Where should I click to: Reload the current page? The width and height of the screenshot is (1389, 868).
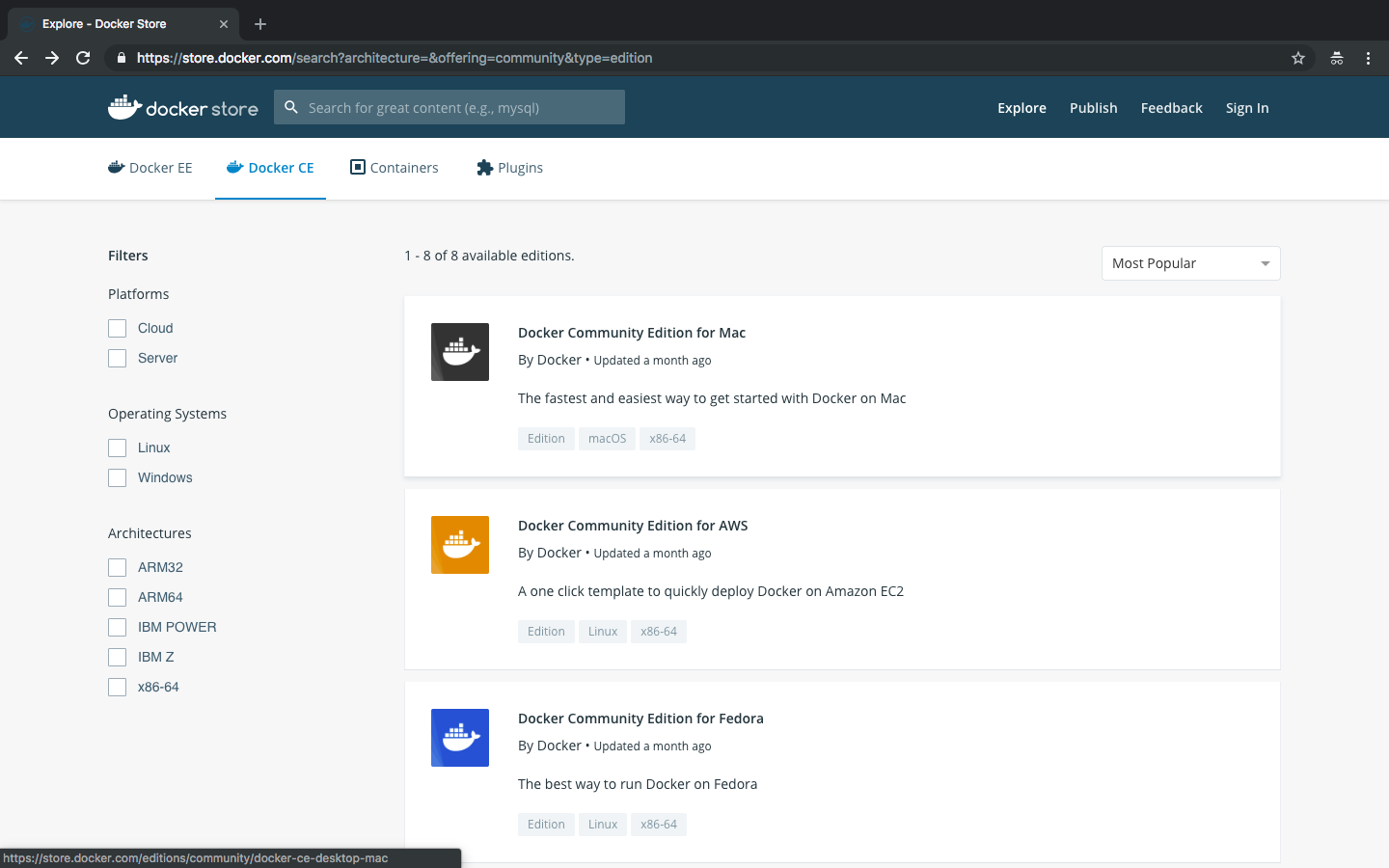coord(83,58)
